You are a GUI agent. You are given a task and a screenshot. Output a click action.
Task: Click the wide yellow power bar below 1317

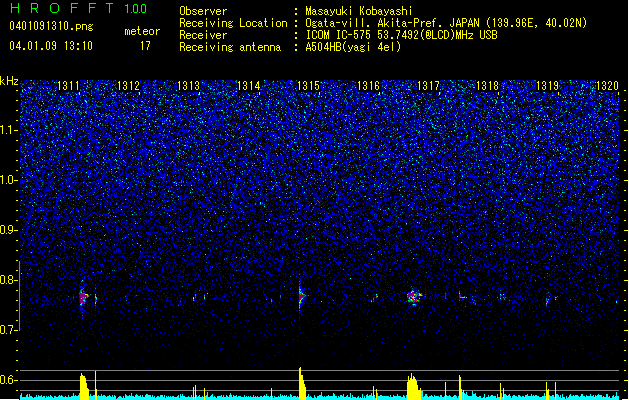pos(413,386)
